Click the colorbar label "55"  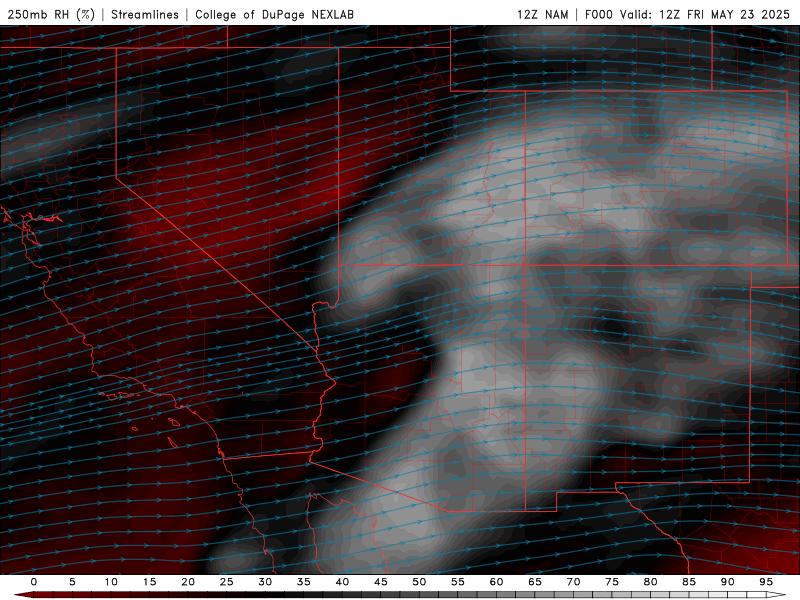tap(458, 582)
